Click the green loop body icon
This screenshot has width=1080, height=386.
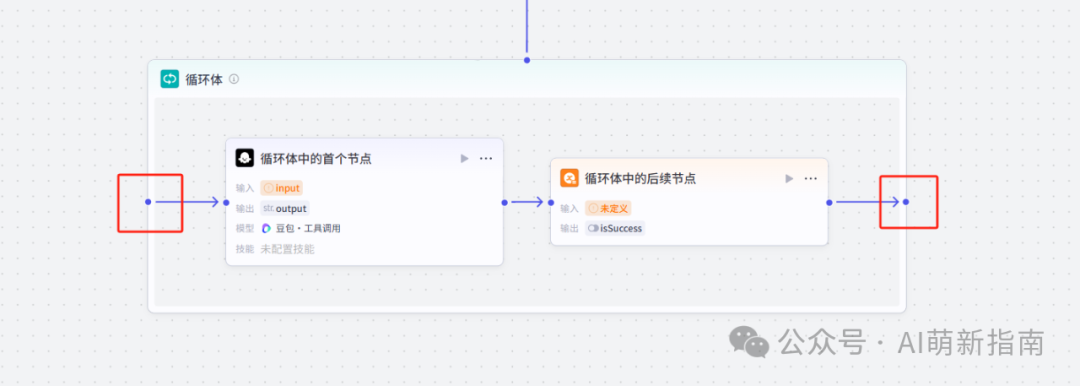point(169,79)
